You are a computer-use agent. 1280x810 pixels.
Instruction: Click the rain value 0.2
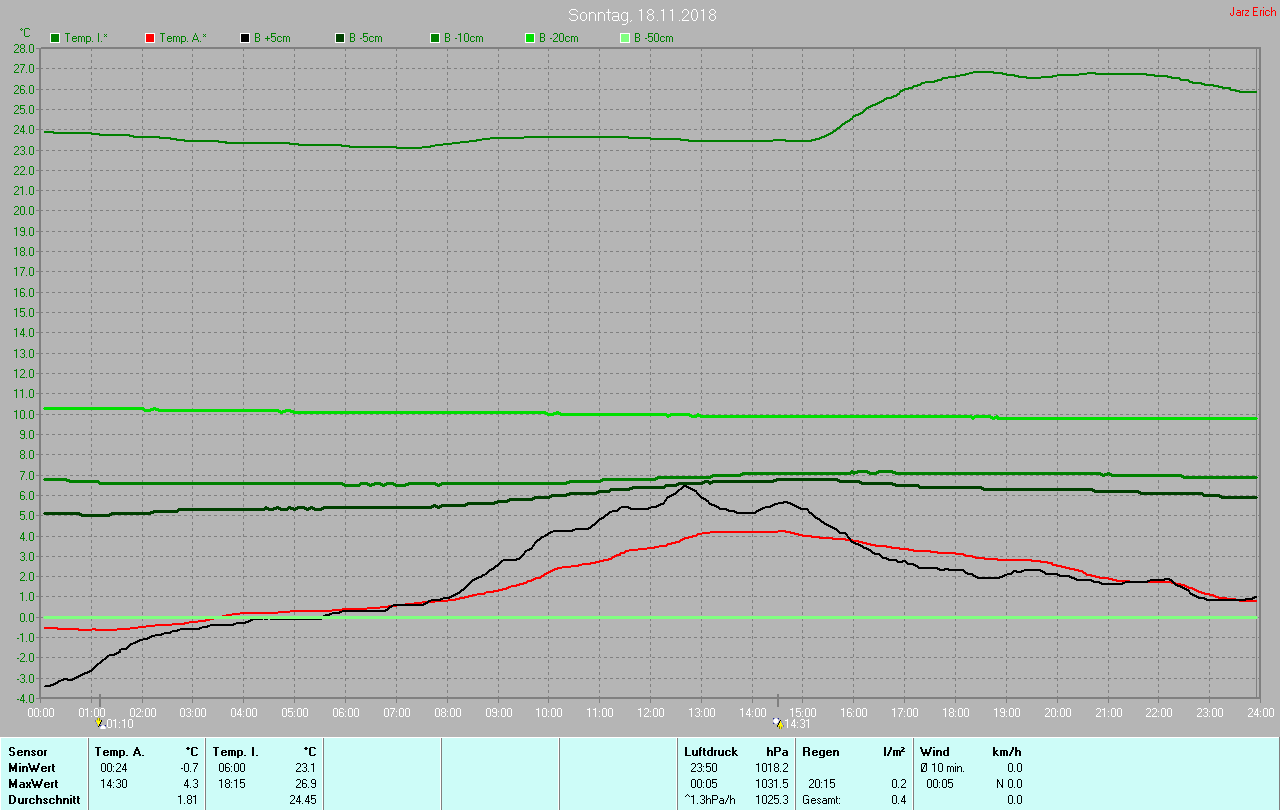point(898,783)
